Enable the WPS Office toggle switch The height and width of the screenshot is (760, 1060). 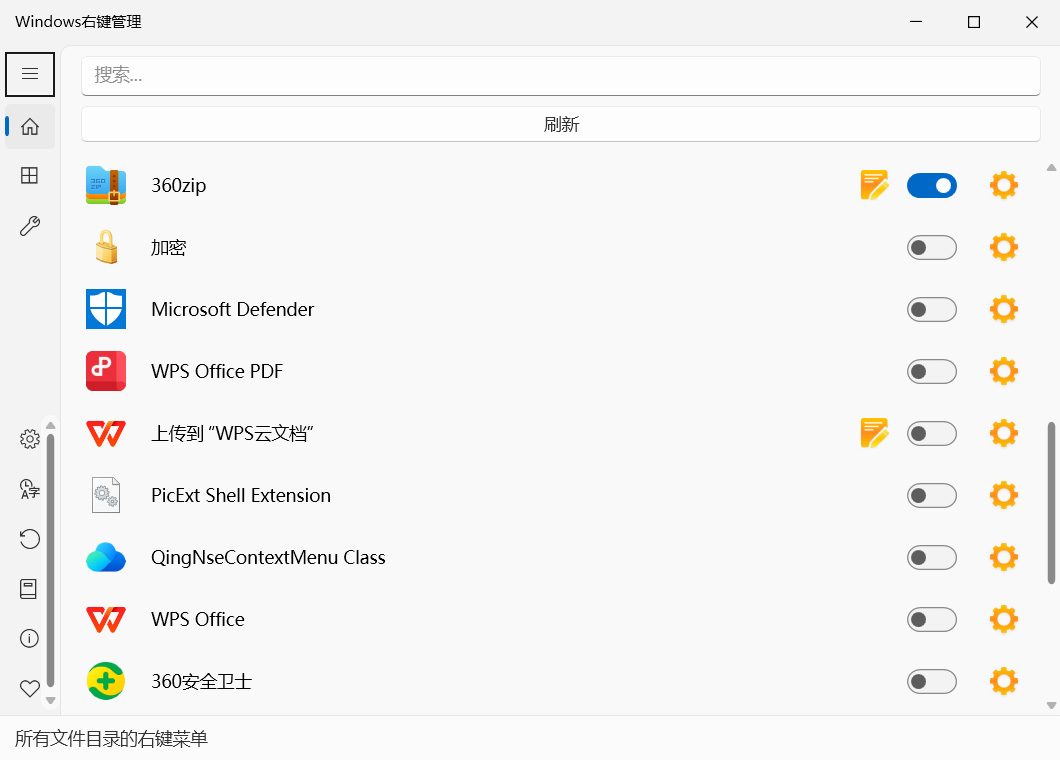click(932, 619)
